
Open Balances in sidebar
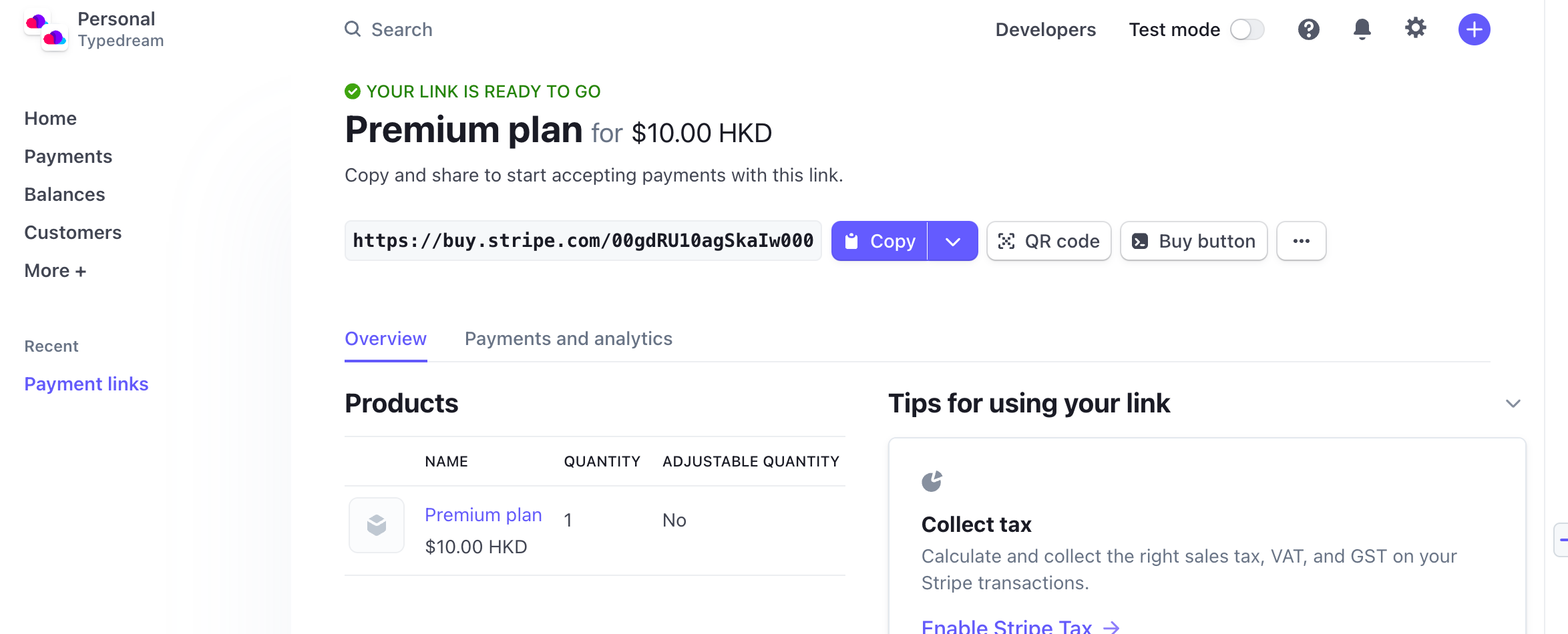tap(65, 194)
